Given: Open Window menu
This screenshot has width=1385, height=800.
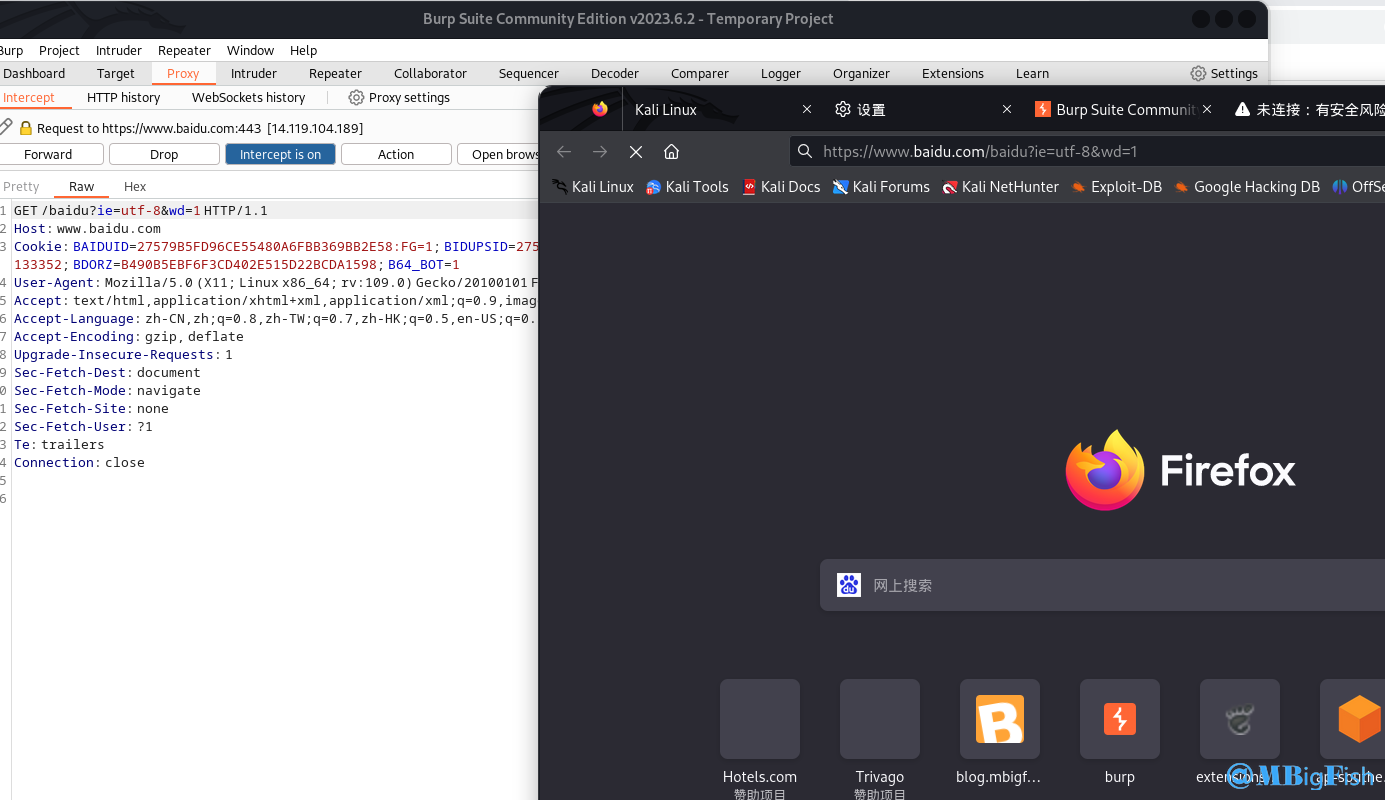Looking at the screenshot, I should click(x=250, y=50).
